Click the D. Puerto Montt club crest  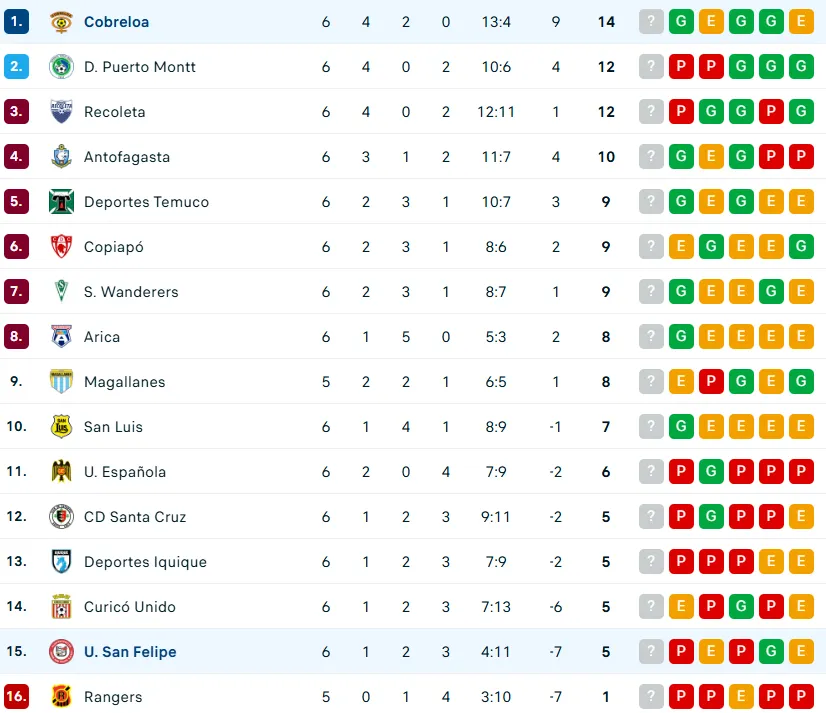(x=61, y=67)
